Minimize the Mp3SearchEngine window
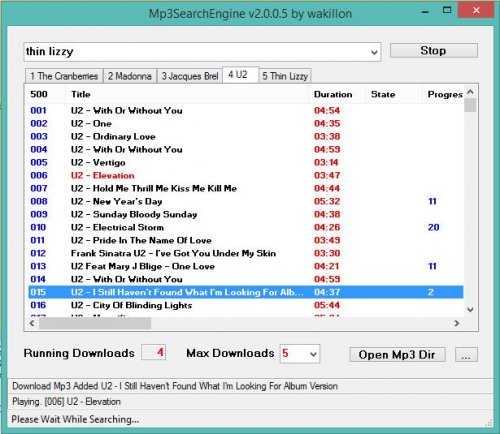500x434 pixels. point(425,11)
